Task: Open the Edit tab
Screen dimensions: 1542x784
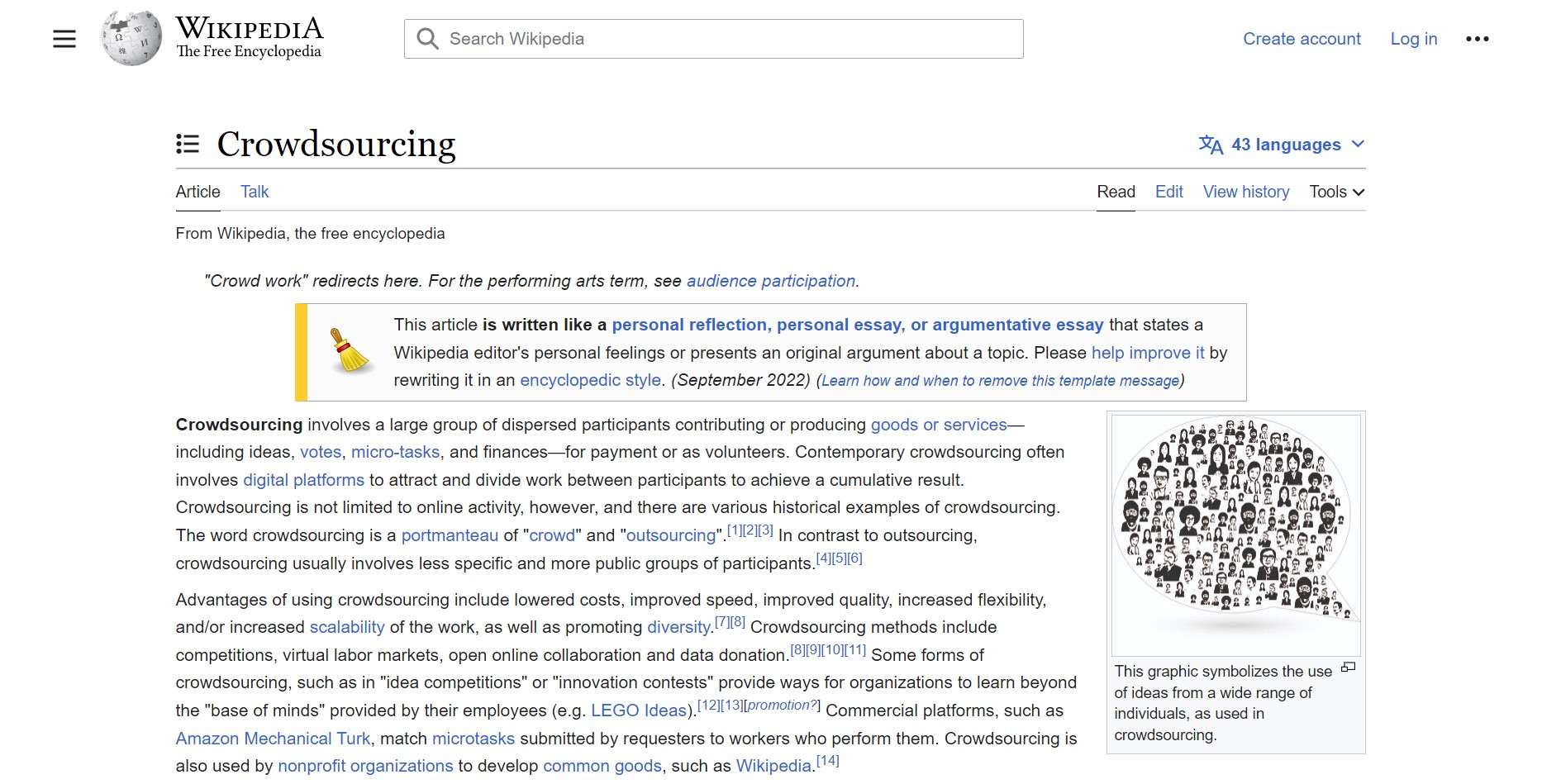Action: pyautogui.click(x=1168, y=192)
